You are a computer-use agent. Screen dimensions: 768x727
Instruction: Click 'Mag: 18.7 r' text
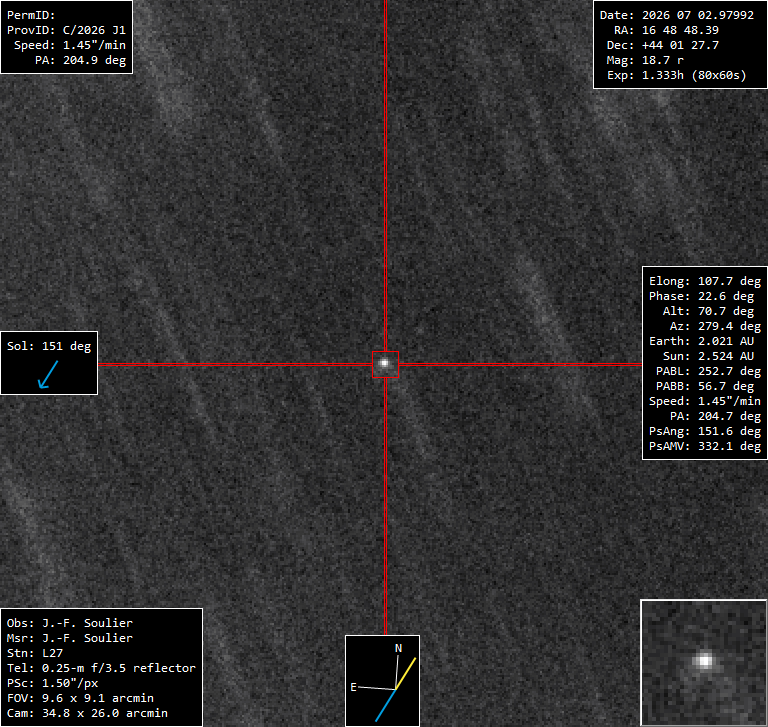645,60
